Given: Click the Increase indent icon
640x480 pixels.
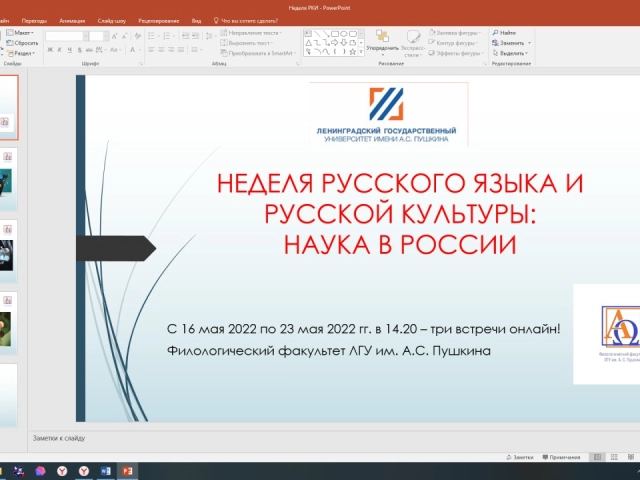Looking at the screenshot, I should coord(196,36).
